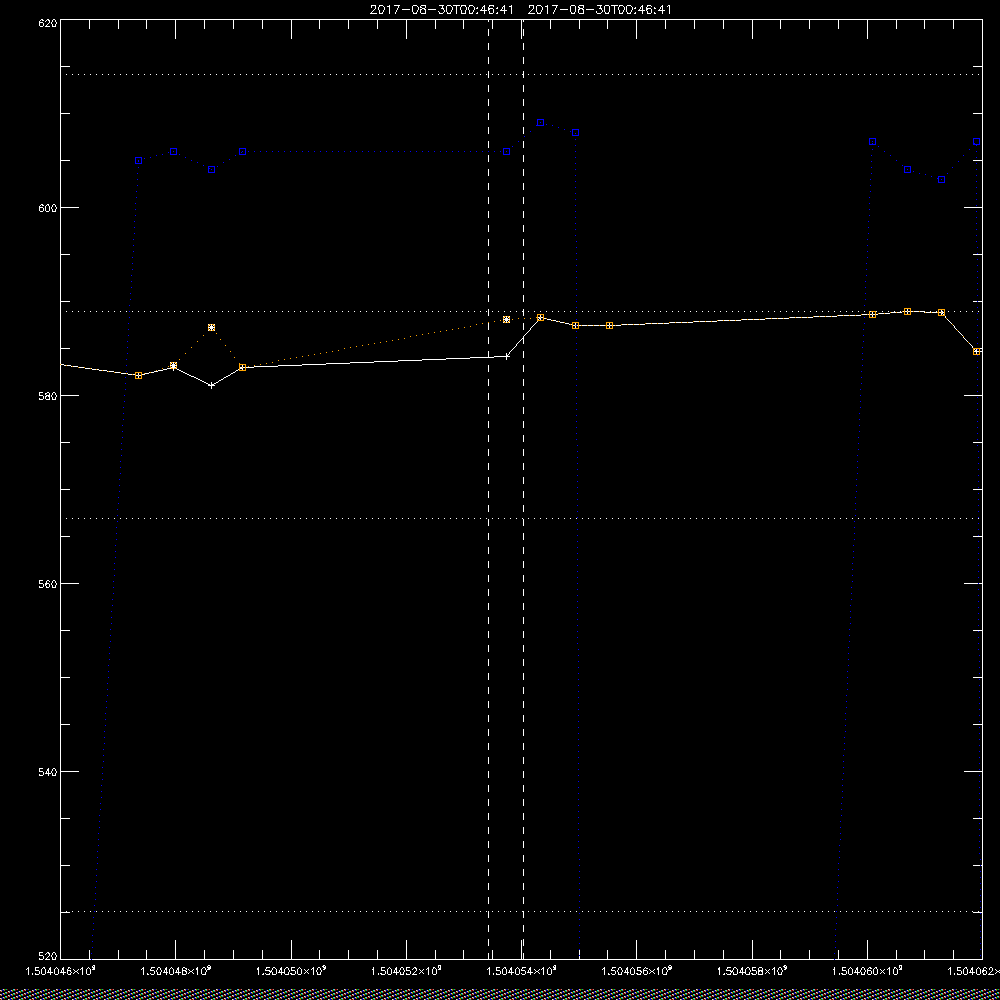The height and width of the screenshot is (1000, 1000).
Task: Click the left title timestamp 2017-08-30T00:46:41
Action: point(441,10)
